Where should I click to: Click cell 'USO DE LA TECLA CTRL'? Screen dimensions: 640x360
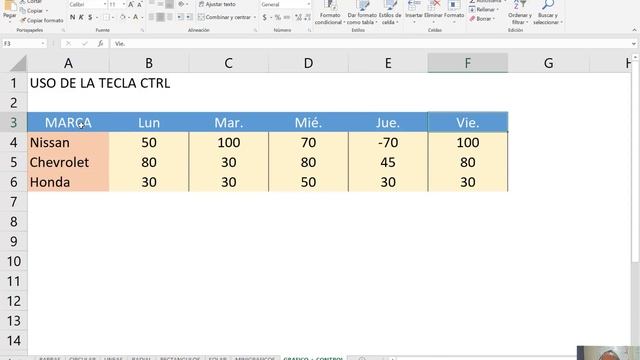[100, 83]
